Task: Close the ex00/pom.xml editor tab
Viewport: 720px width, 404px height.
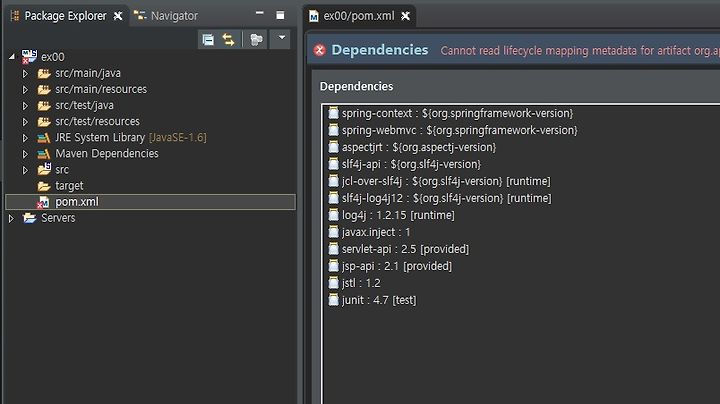Action: [x=405, y=16]
